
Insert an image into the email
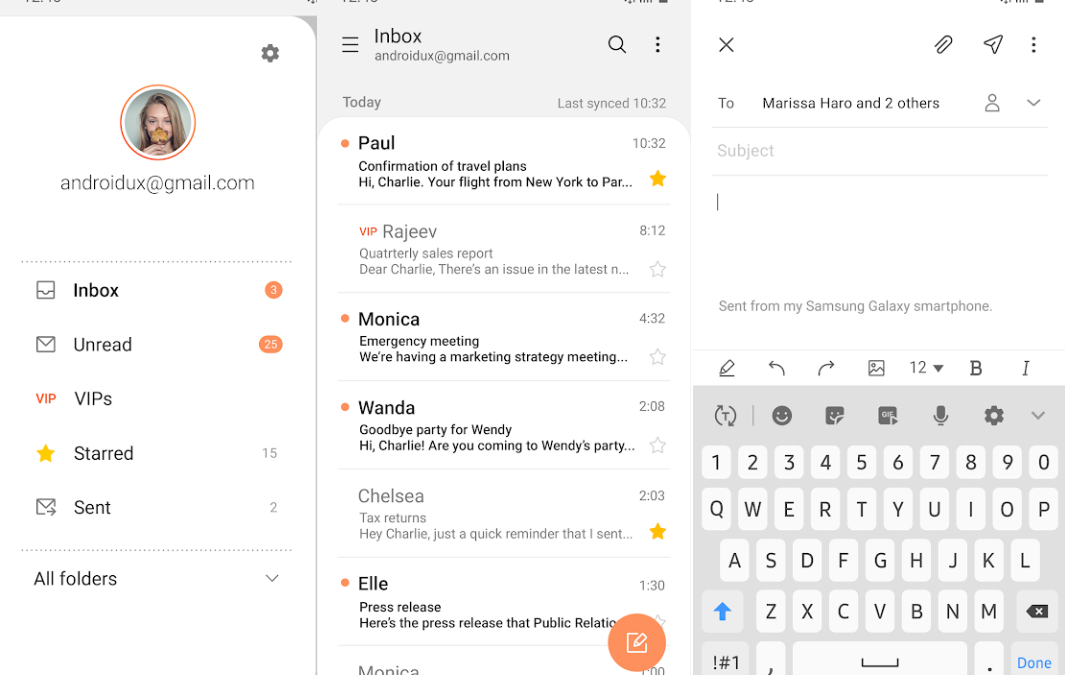point(876,368)
